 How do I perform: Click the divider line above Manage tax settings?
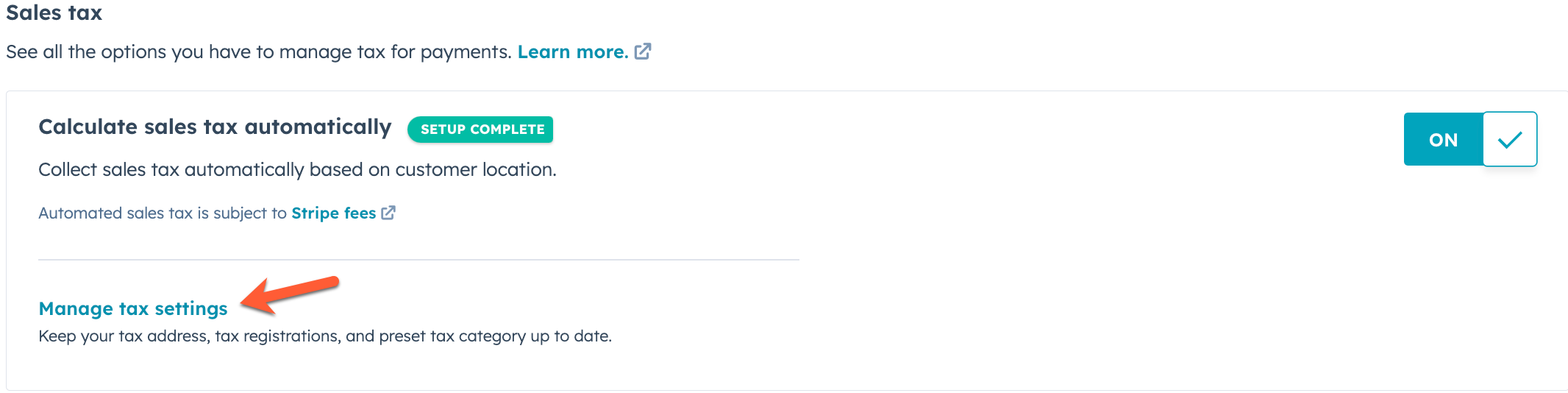[x=418, y=260]
